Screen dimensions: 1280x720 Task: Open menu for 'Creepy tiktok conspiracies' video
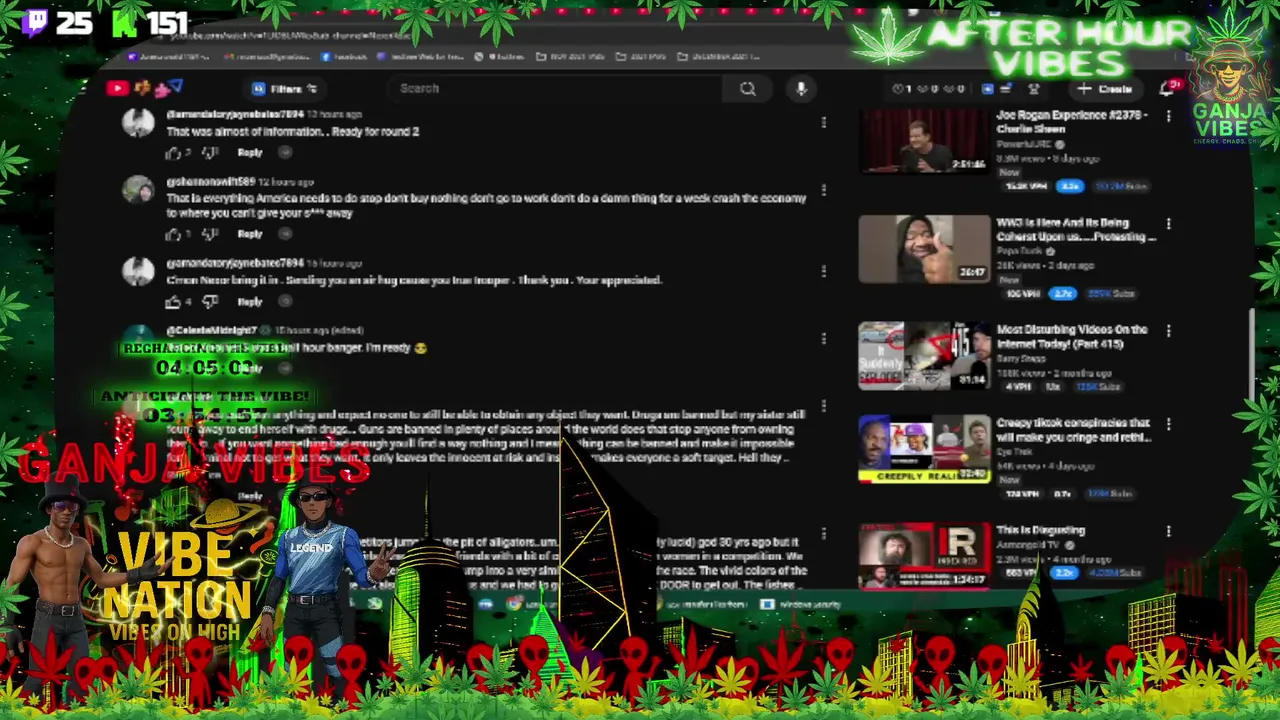[1168, 425]
